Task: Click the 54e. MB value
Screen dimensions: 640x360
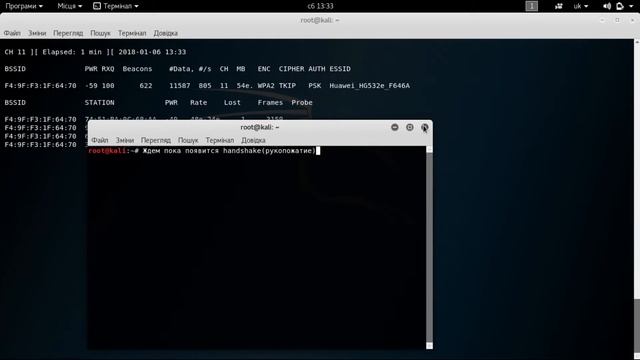Action: [x=245, y=86]
